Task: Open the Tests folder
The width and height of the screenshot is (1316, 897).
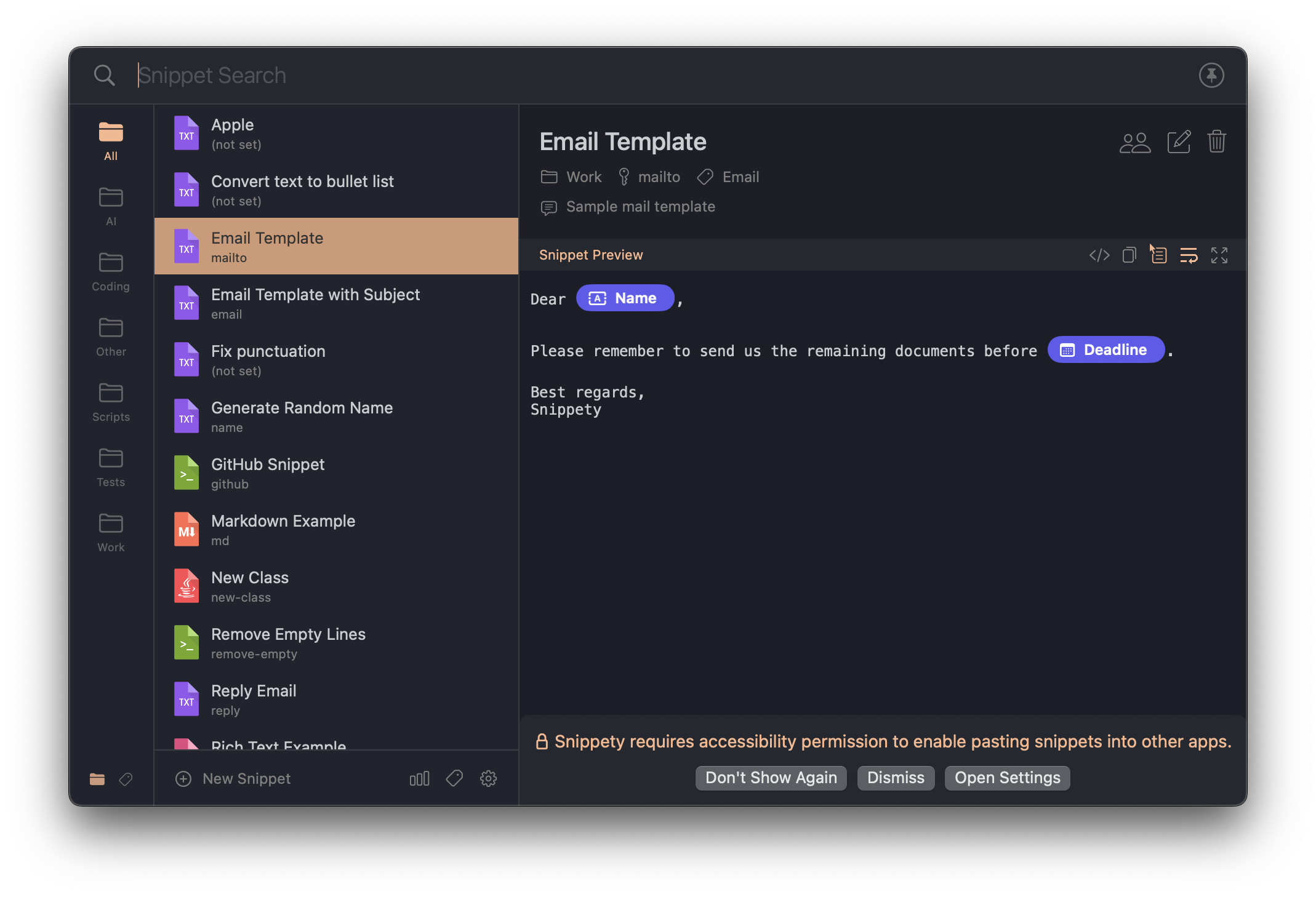Action: click(x=111, y=468)
